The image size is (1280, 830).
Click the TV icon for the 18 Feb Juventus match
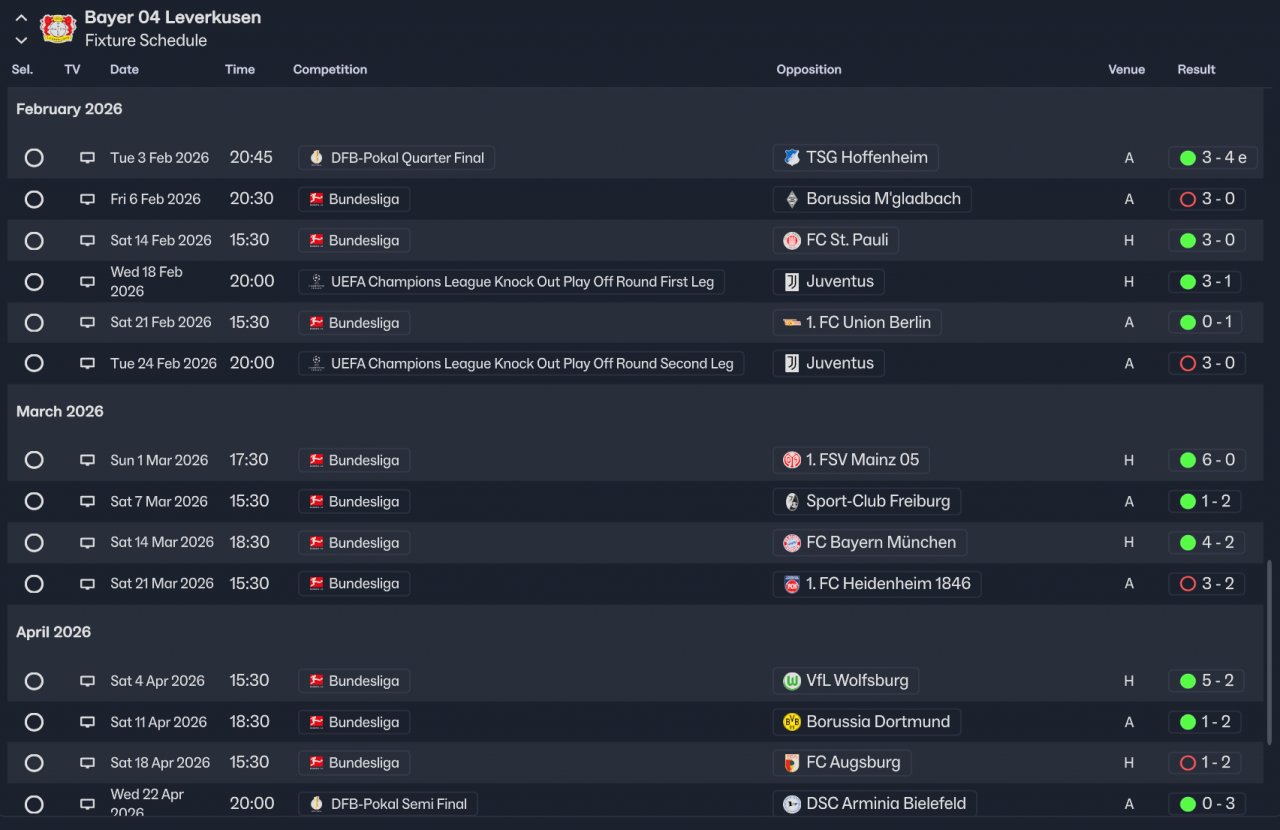(88, 282)
